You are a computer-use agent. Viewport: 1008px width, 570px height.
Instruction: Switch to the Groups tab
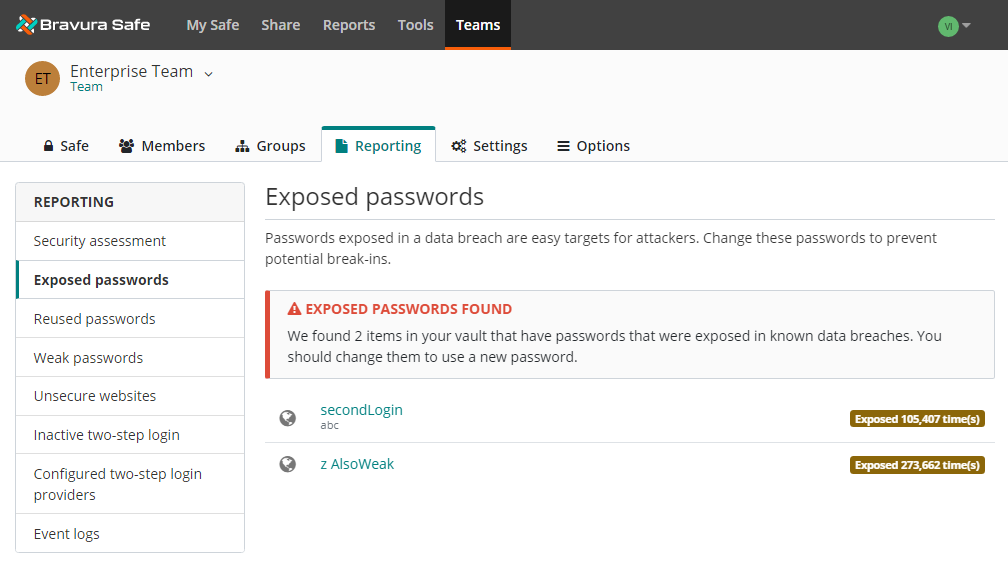coord(270,146)
